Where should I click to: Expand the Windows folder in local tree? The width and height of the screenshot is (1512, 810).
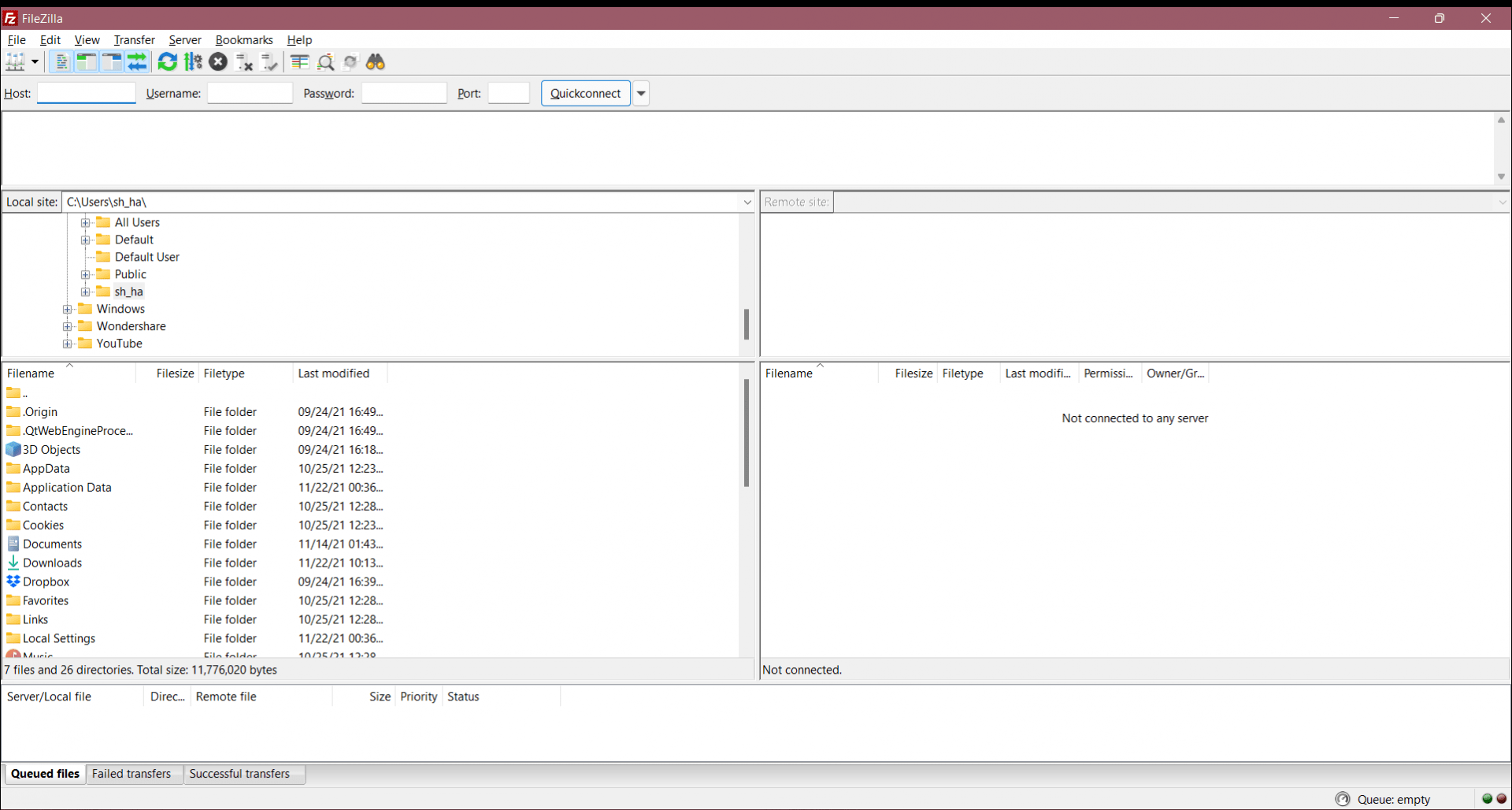(68, 309)
